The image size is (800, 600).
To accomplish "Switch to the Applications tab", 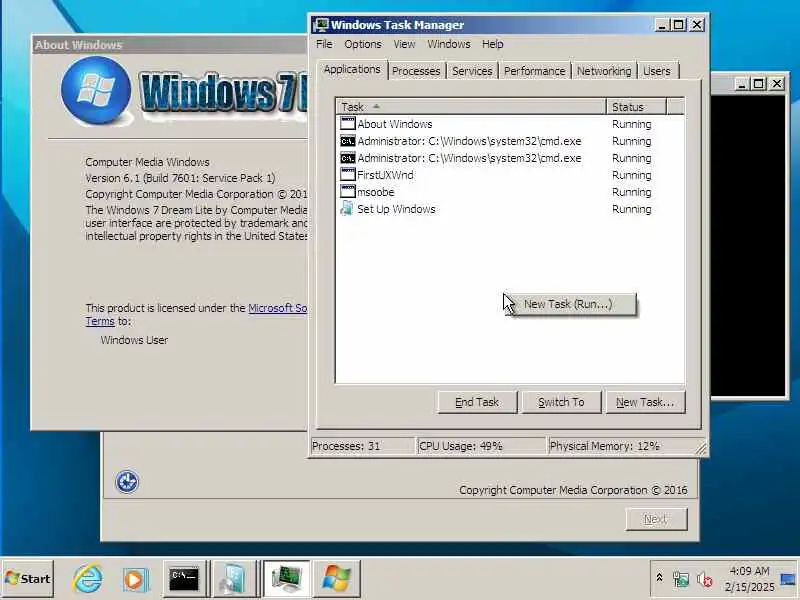I will tap(352, 69).
